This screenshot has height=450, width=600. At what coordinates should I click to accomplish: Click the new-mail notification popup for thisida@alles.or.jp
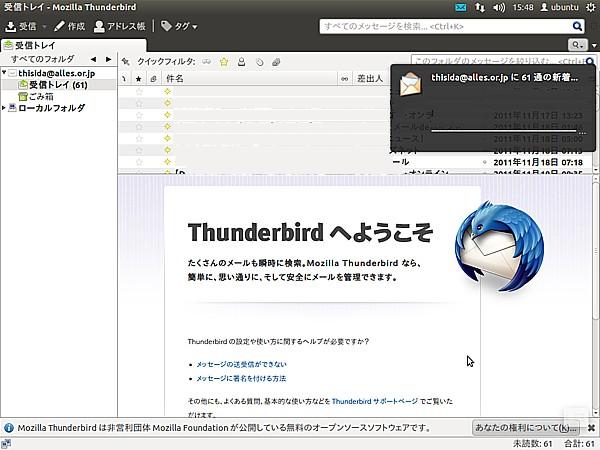(493, 108)
